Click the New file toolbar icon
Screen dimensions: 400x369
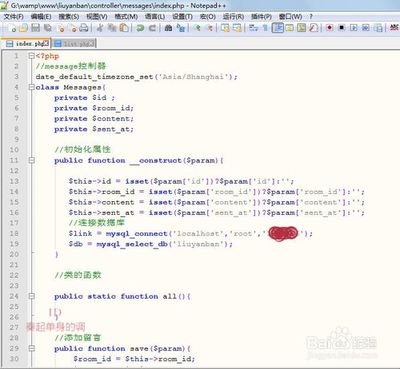[x=13, y=28]
